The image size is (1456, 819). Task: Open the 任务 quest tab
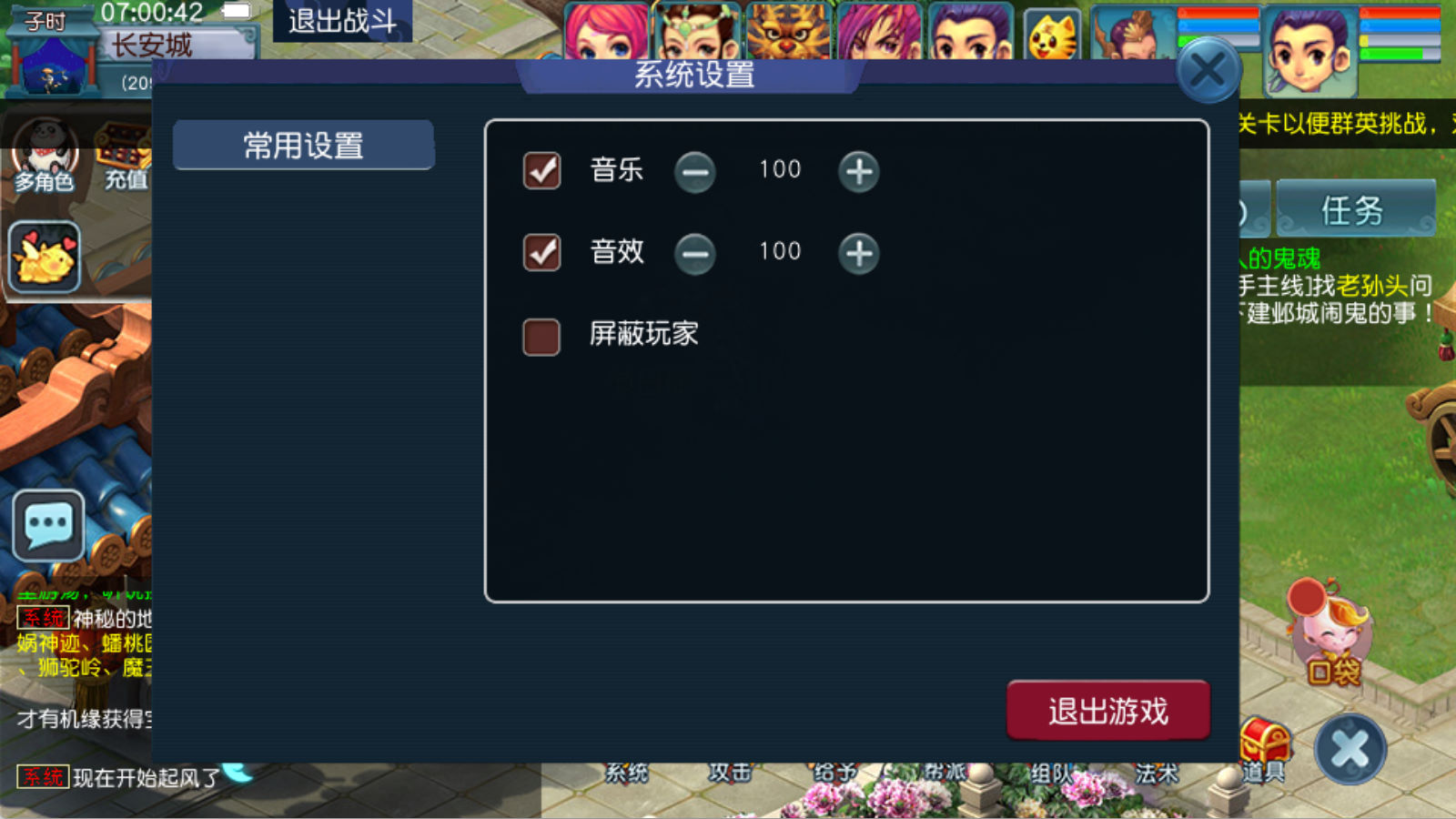(1355, 209)
